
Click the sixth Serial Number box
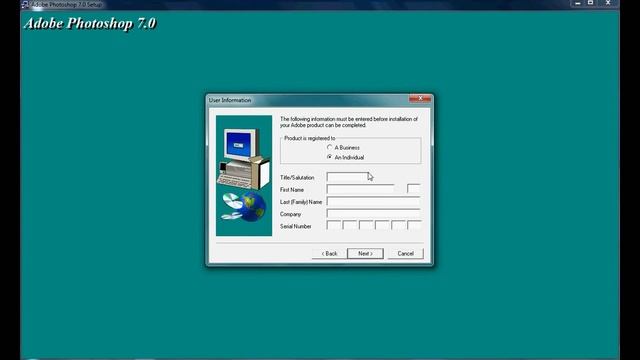414,226
